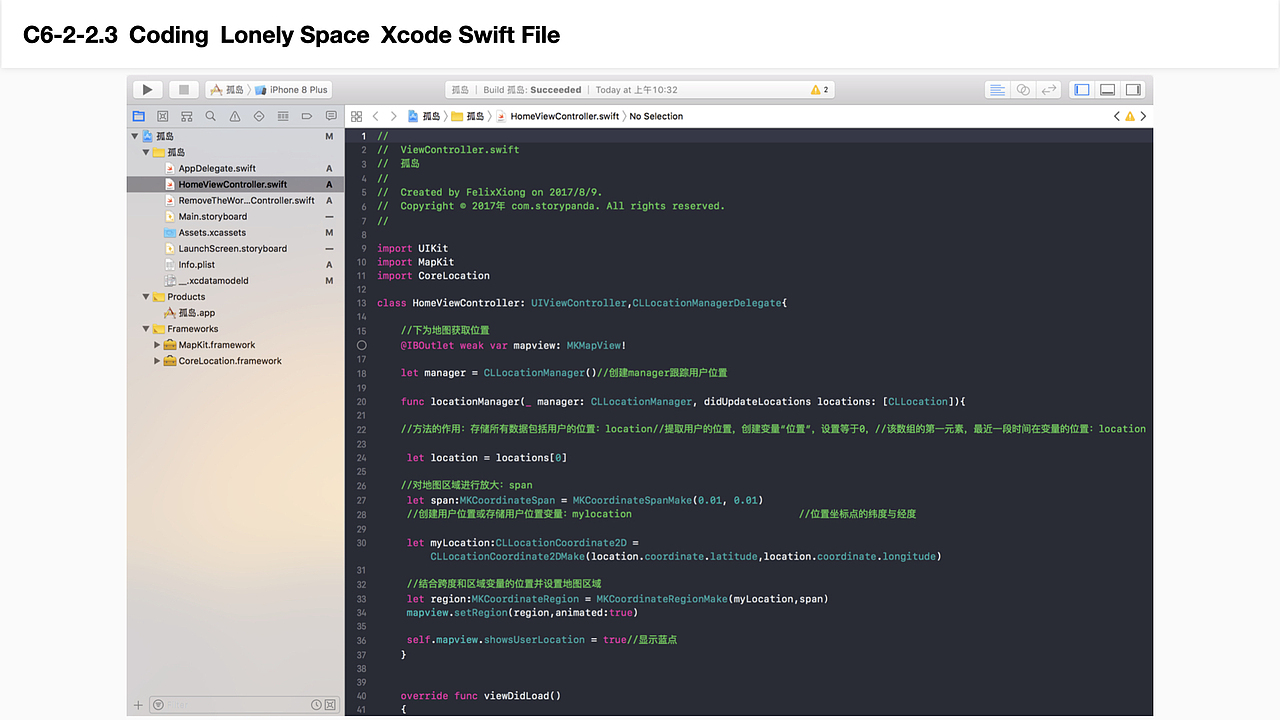Click line number 13 in gutter

(361, 303)
